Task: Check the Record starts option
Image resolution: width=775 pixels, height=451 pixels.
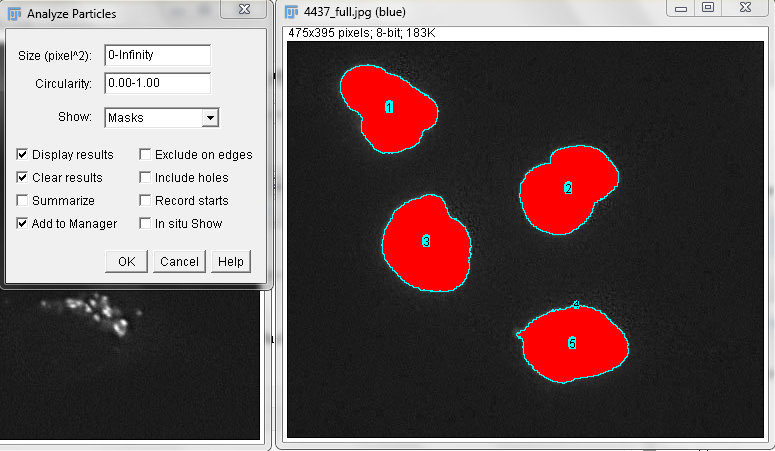Action: [x=145, y=200]
